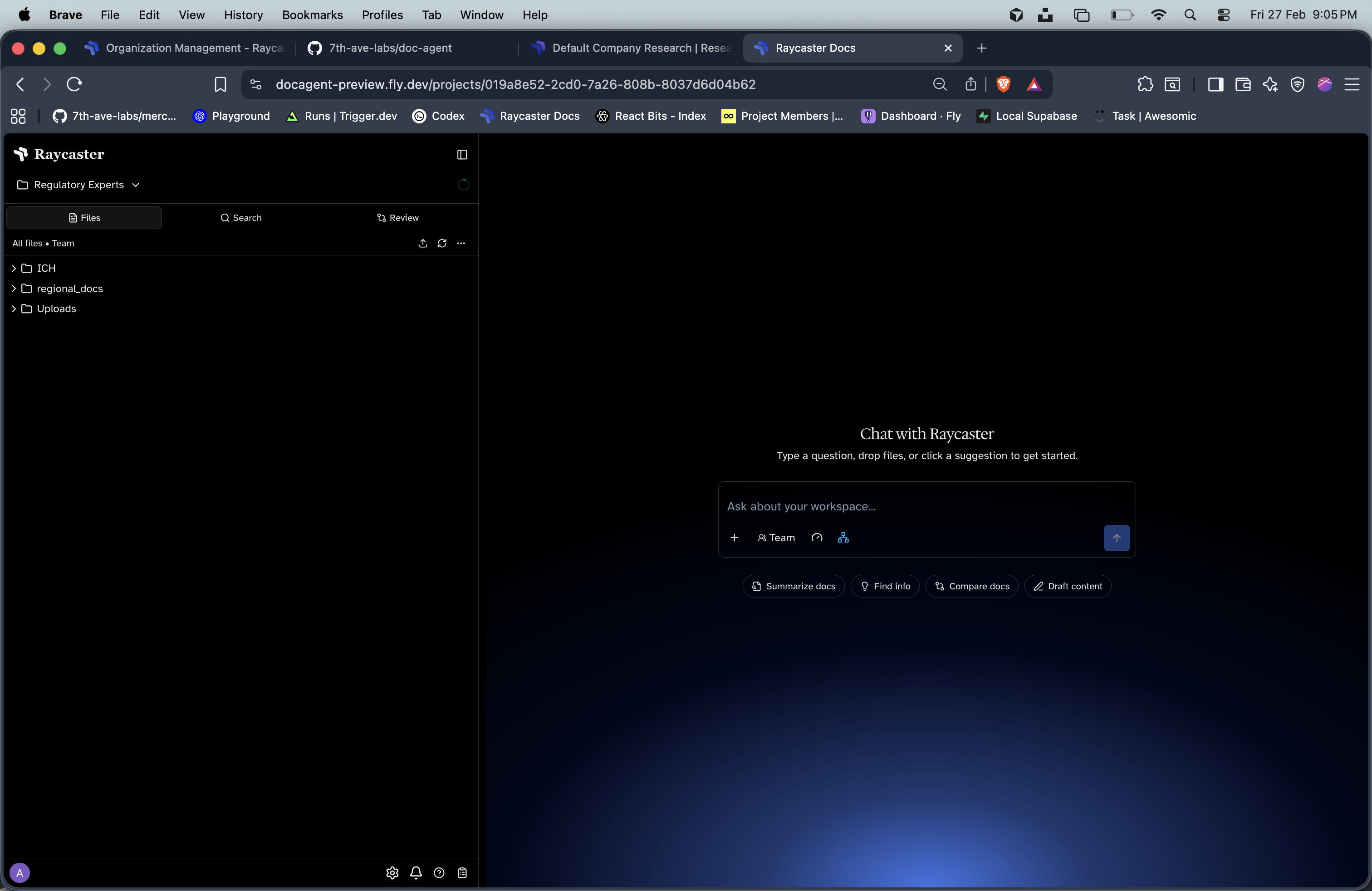1372x891 pixels.
Task: Click the Draft content button
Action: (1068, 586)
